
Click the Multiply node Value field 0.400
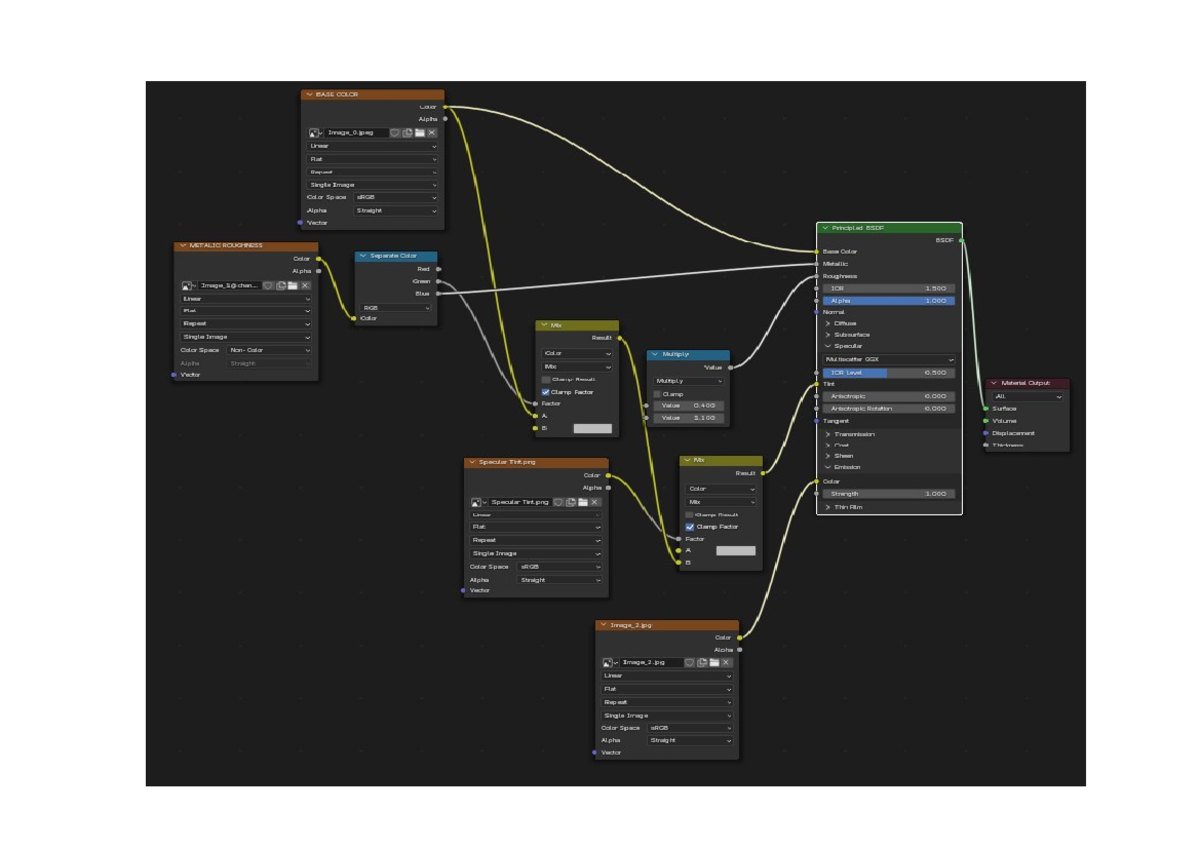[689, 405]
